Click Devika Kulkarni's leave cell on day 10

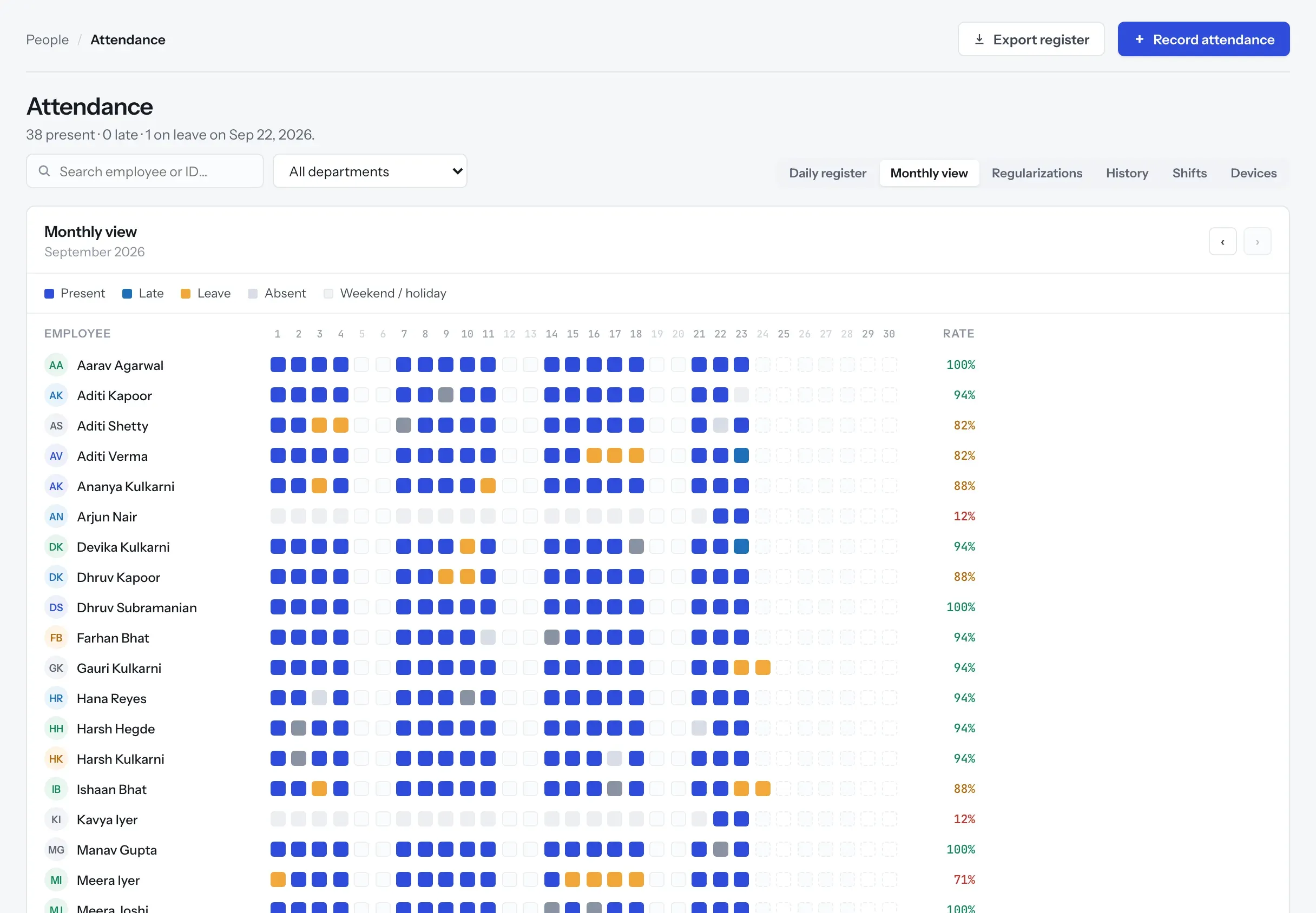467,547
